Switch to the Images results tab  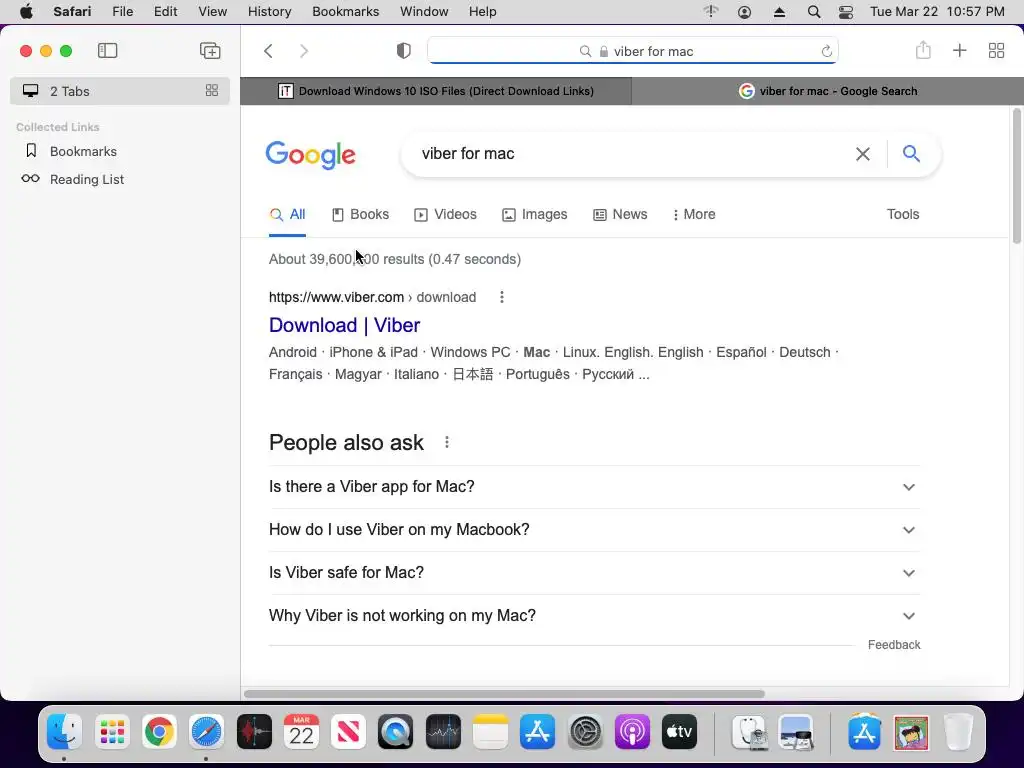click(534, 214)
